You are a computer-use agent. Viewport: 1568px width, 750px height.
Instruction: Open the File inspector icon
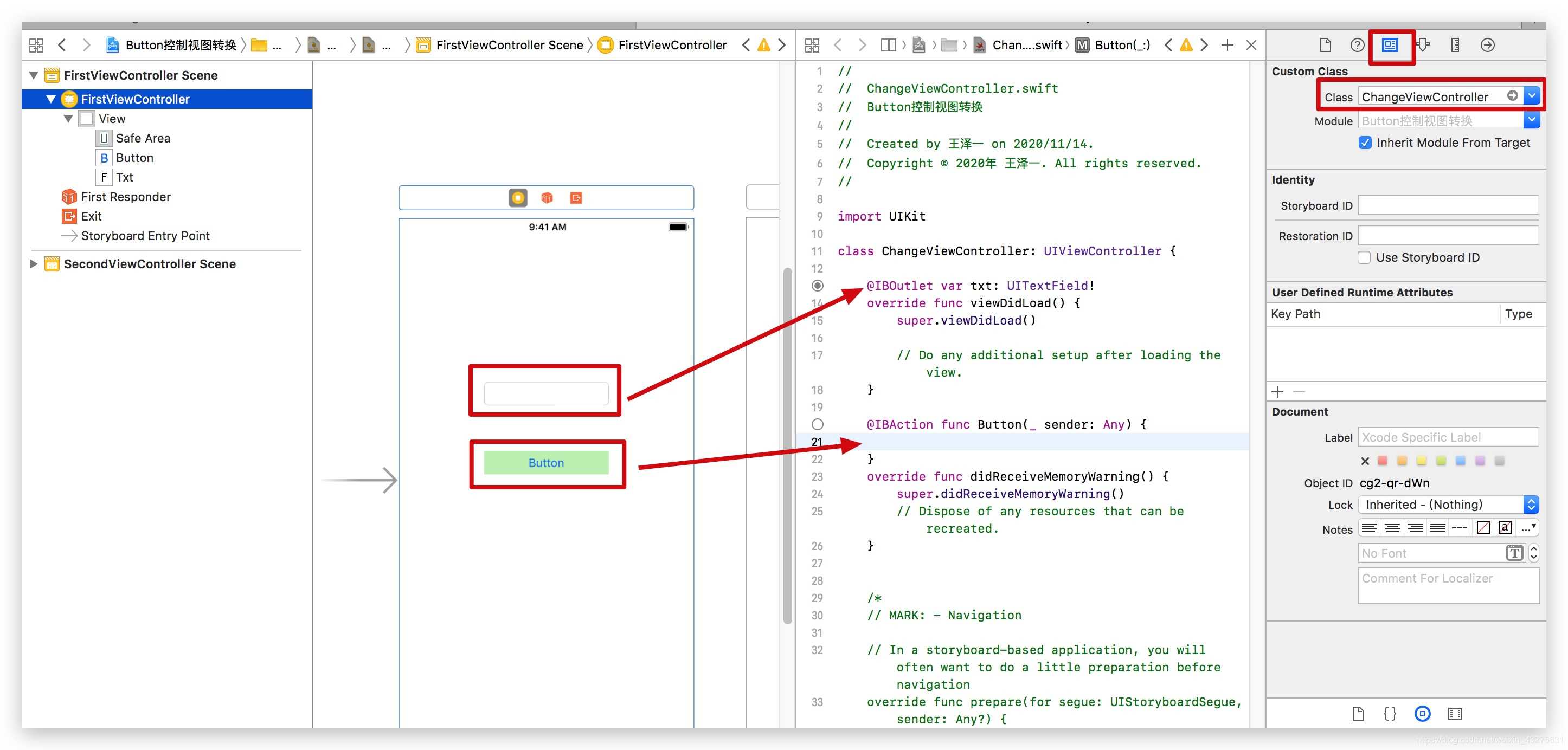click(x=1325, y=45)
